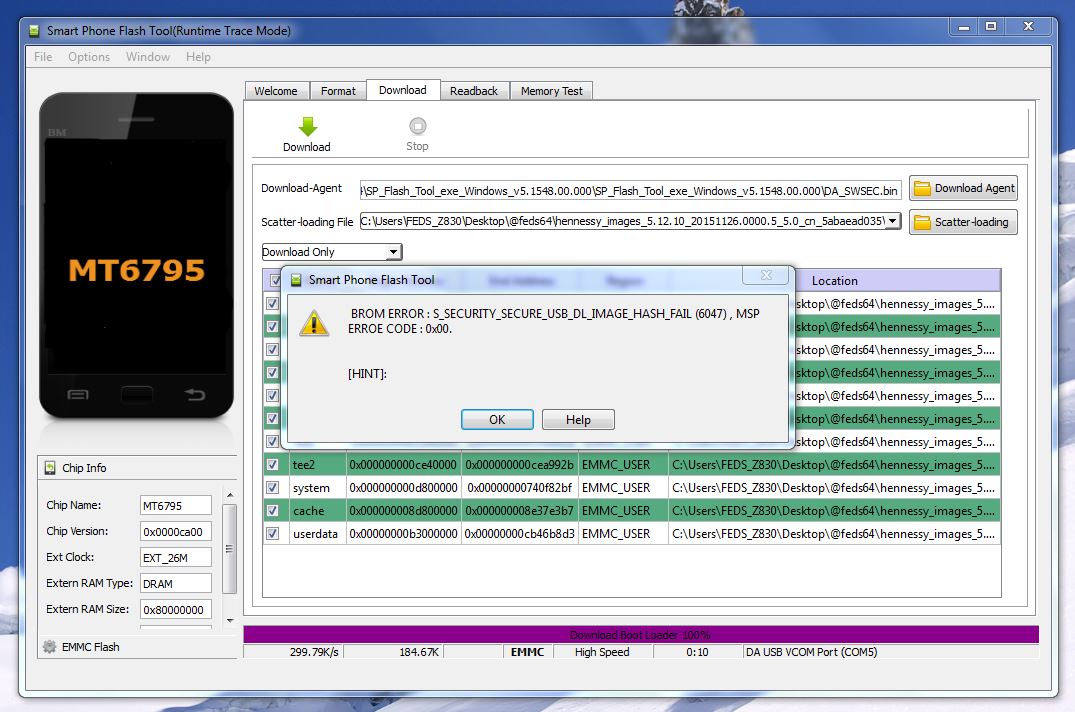Click the Chip Info scroll up arrow
Screen dimensions: 1075x712
pos(230,495)
